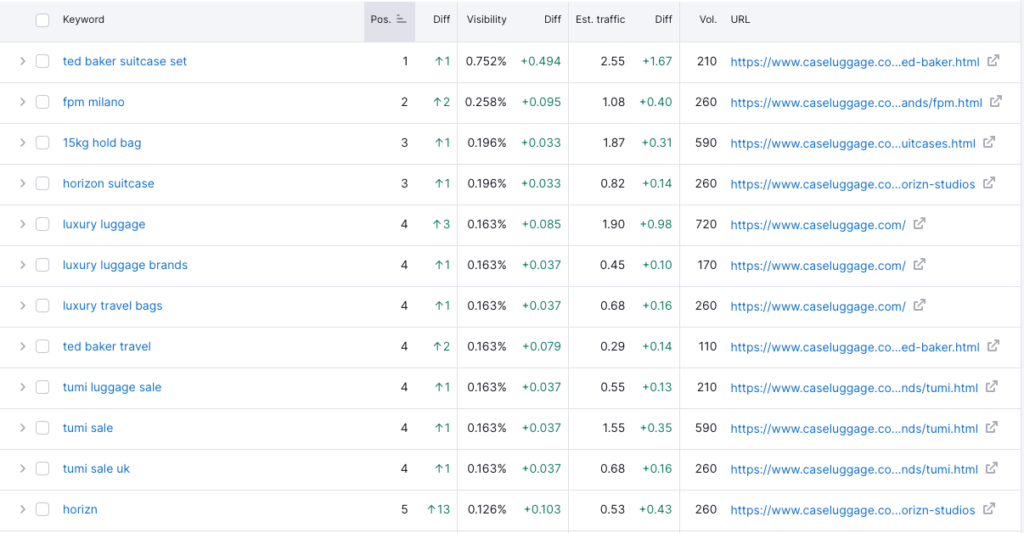Open the ted baker travel keyword link

click(x=106, y=347)
